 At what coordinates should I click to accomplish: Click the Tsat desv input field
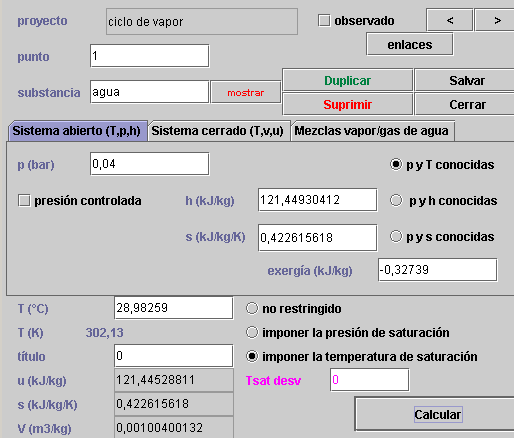[369, 380]
